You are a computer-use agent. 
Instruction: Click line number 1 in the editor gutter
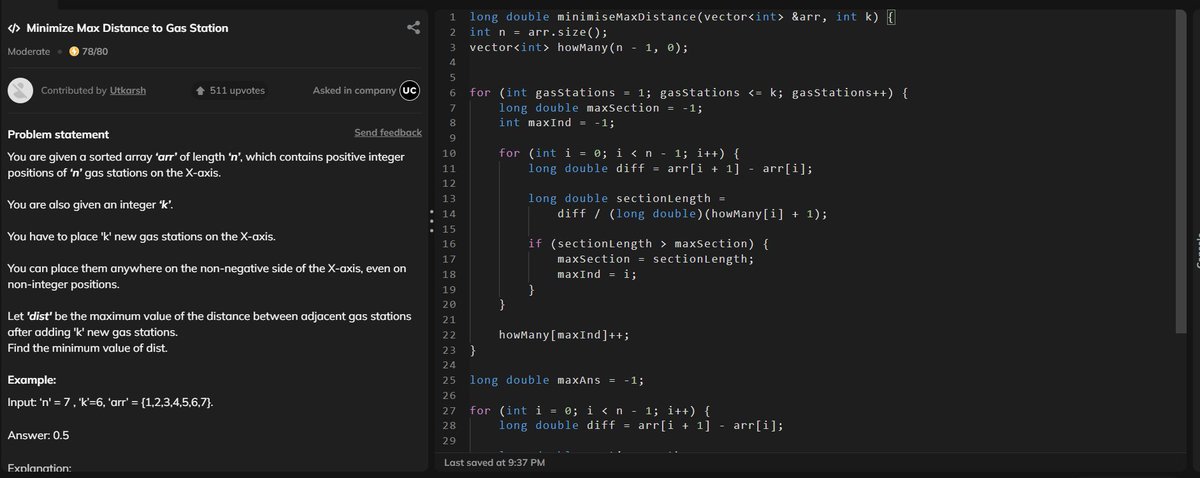tap(453, 17)
